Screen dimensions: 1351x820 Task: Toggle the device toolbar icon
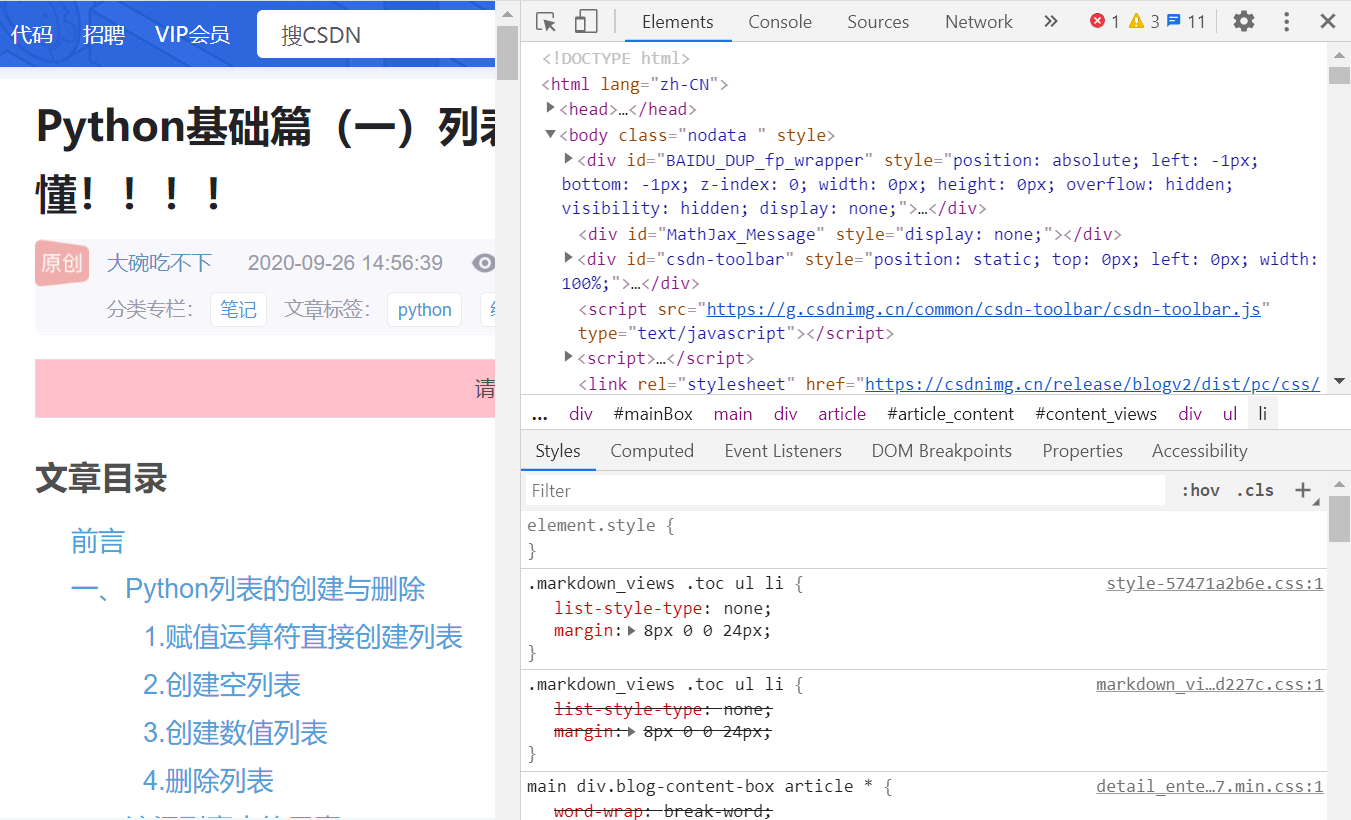tap(586, 21)
